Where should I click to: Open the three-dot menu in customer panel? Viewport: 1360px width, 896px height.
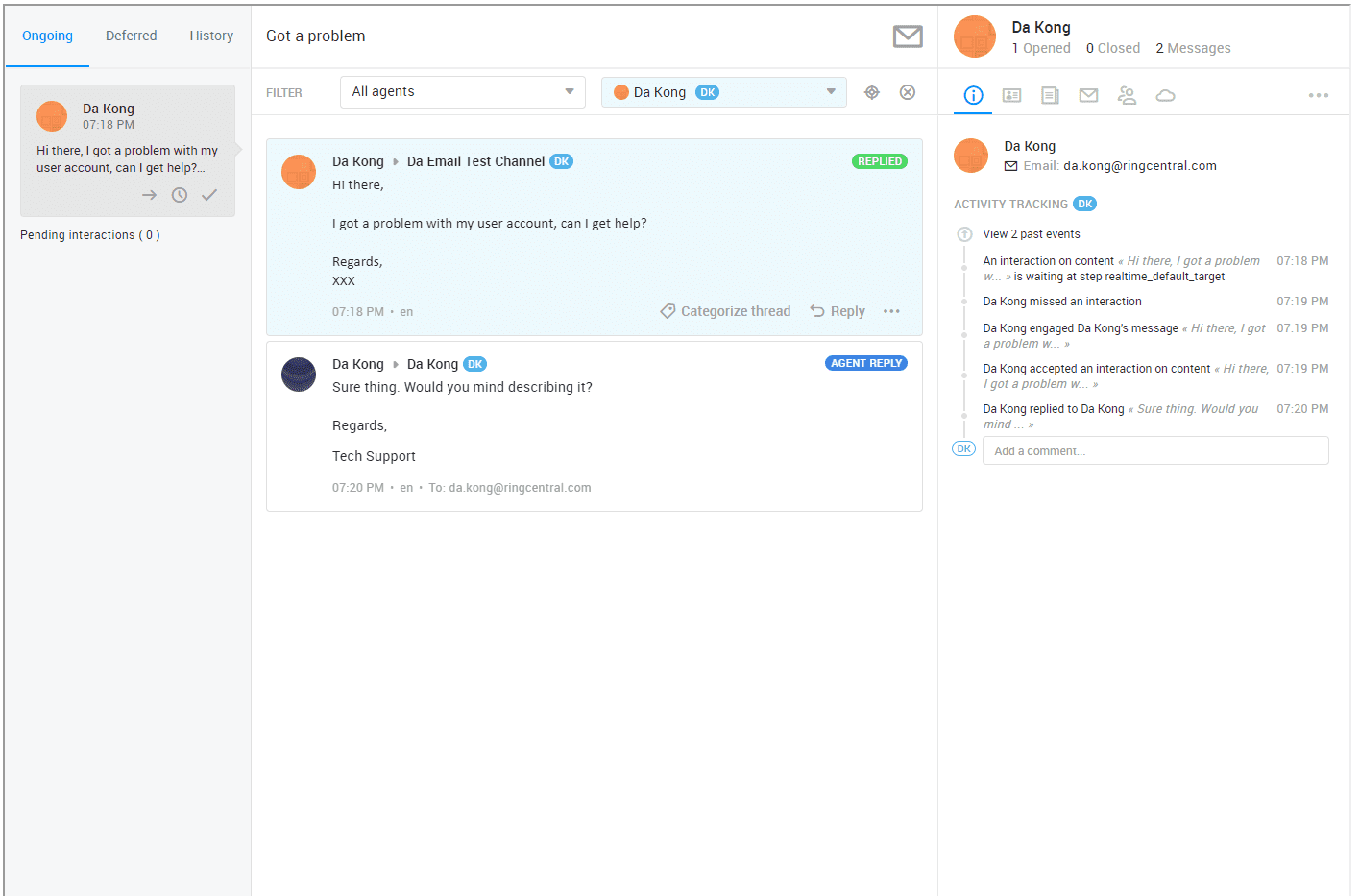[x=1318, y=95]
